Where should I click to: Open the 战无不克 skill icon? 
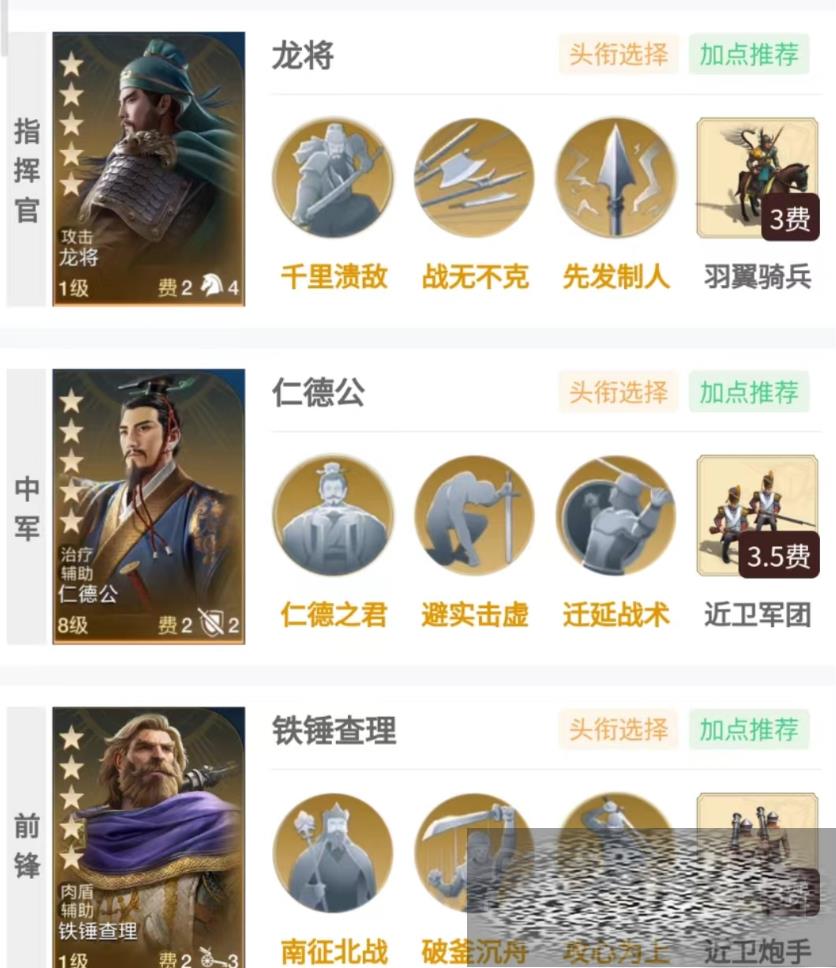[474, 178]
